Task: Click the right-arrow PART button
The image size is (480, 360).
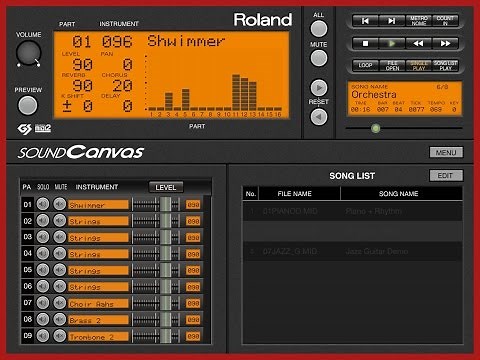Action: point(319,88)
